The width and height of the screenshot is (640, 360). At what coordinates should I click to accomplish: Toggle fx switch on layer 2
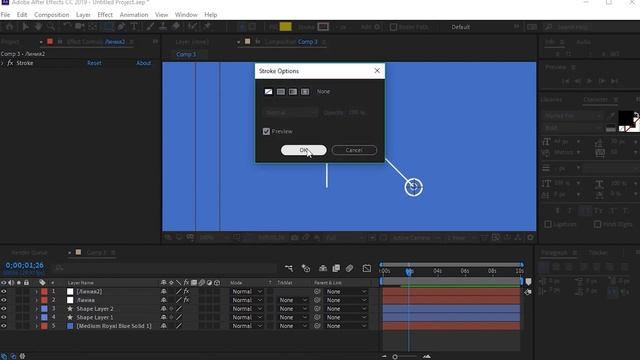pos(187,300)
